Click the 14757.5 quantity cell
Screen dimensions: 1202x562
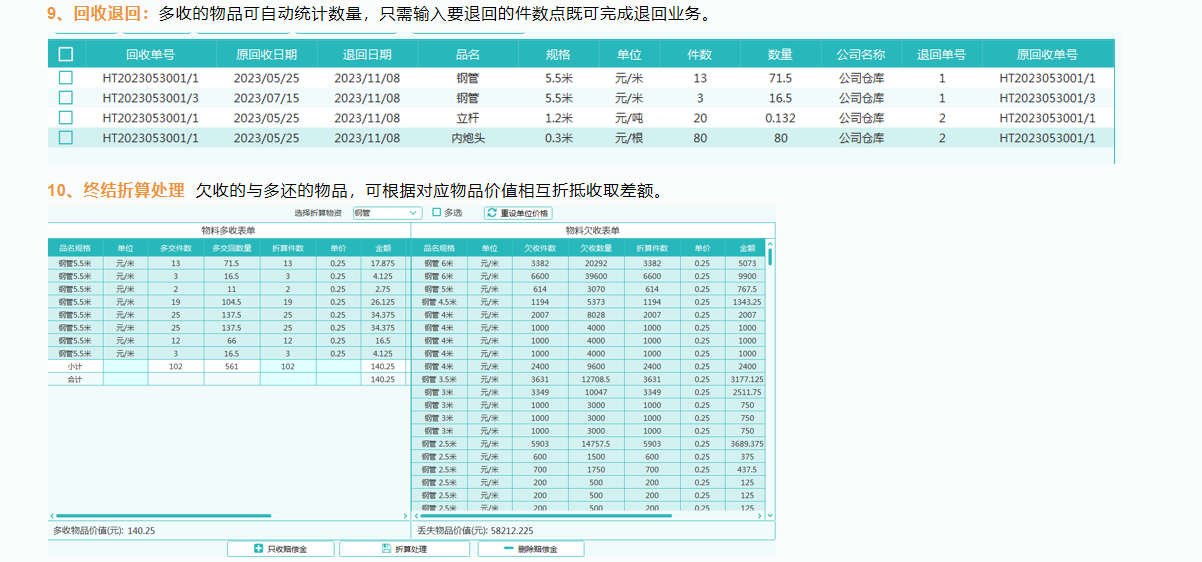tap(596, 444)
